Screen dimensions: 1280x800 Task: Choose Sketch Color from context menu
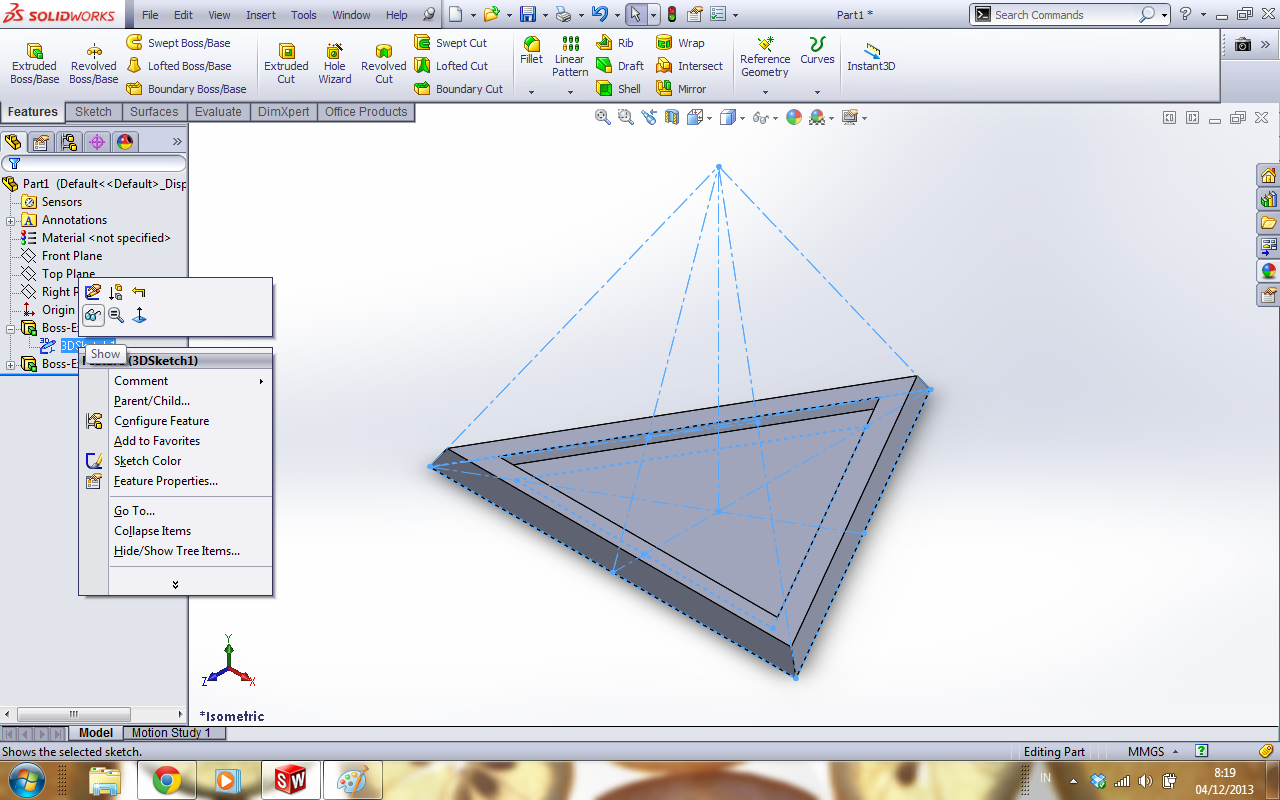pyautogui.click(x=176, y=461)
